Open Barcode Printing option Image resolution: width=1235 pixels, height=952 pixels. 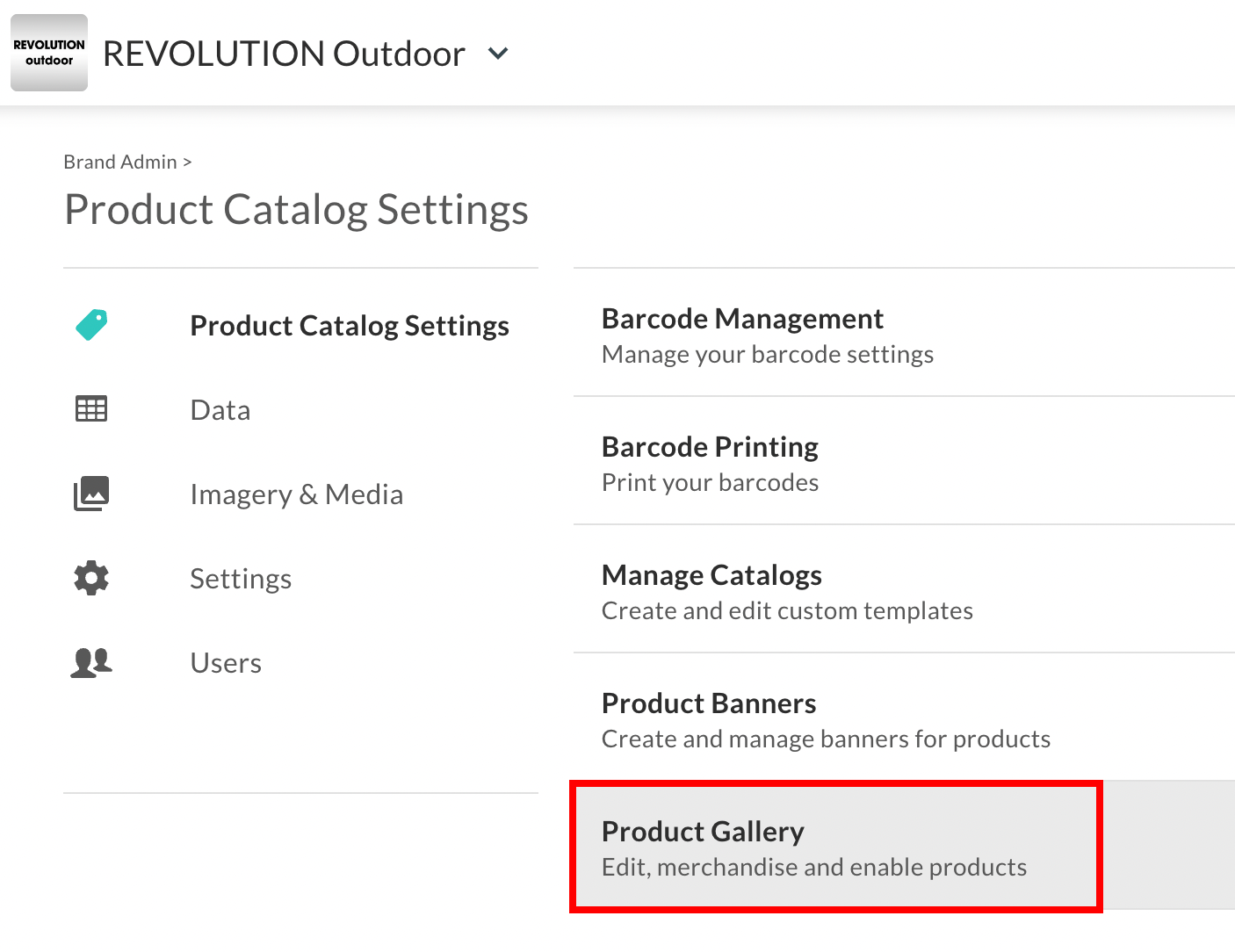[x=710, y=462]
